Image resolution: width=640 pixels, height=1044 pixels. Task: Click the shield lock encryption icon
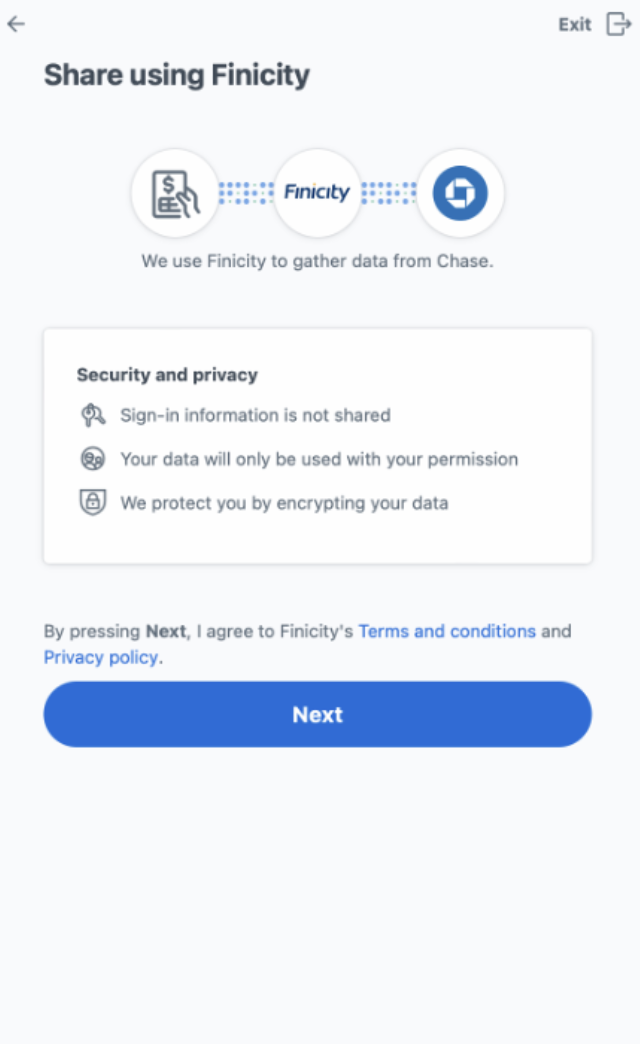pos(93,503)
